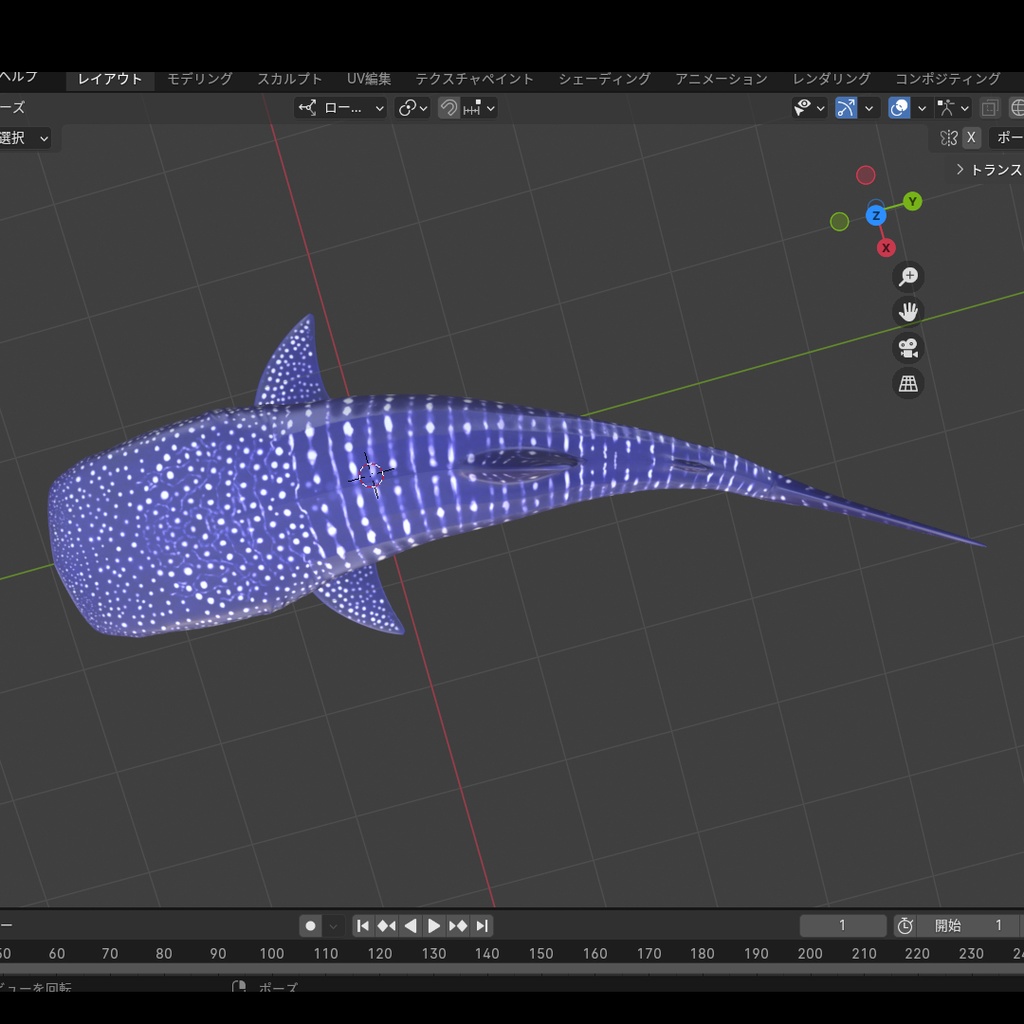Jump to the last frame with end button

pyautogui.click(x=481, y=925)
